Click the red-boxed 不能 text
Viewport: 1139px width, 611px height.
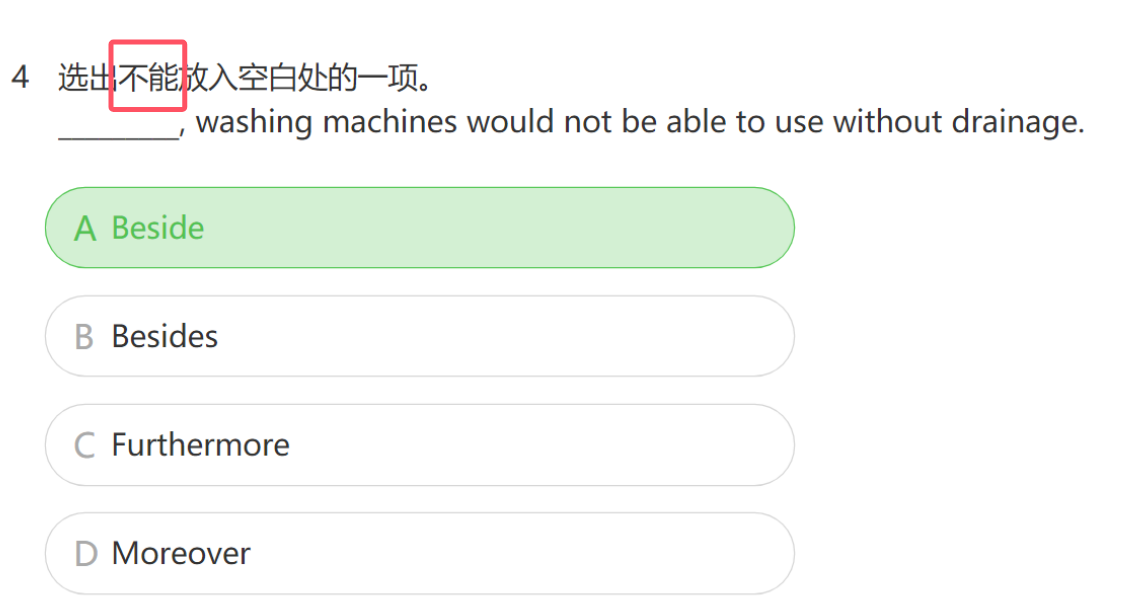pyautogui.click(x=148, y=76)
